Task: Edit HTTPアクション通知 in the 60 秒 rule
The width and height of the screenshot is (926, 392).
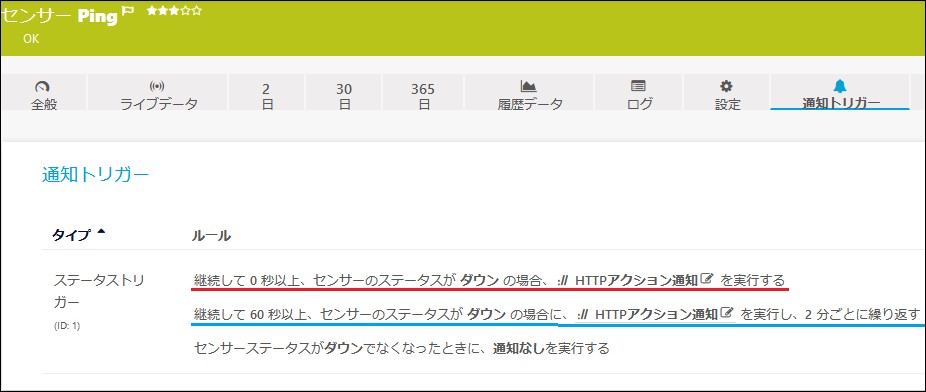Action: click(x=728, y=312)
